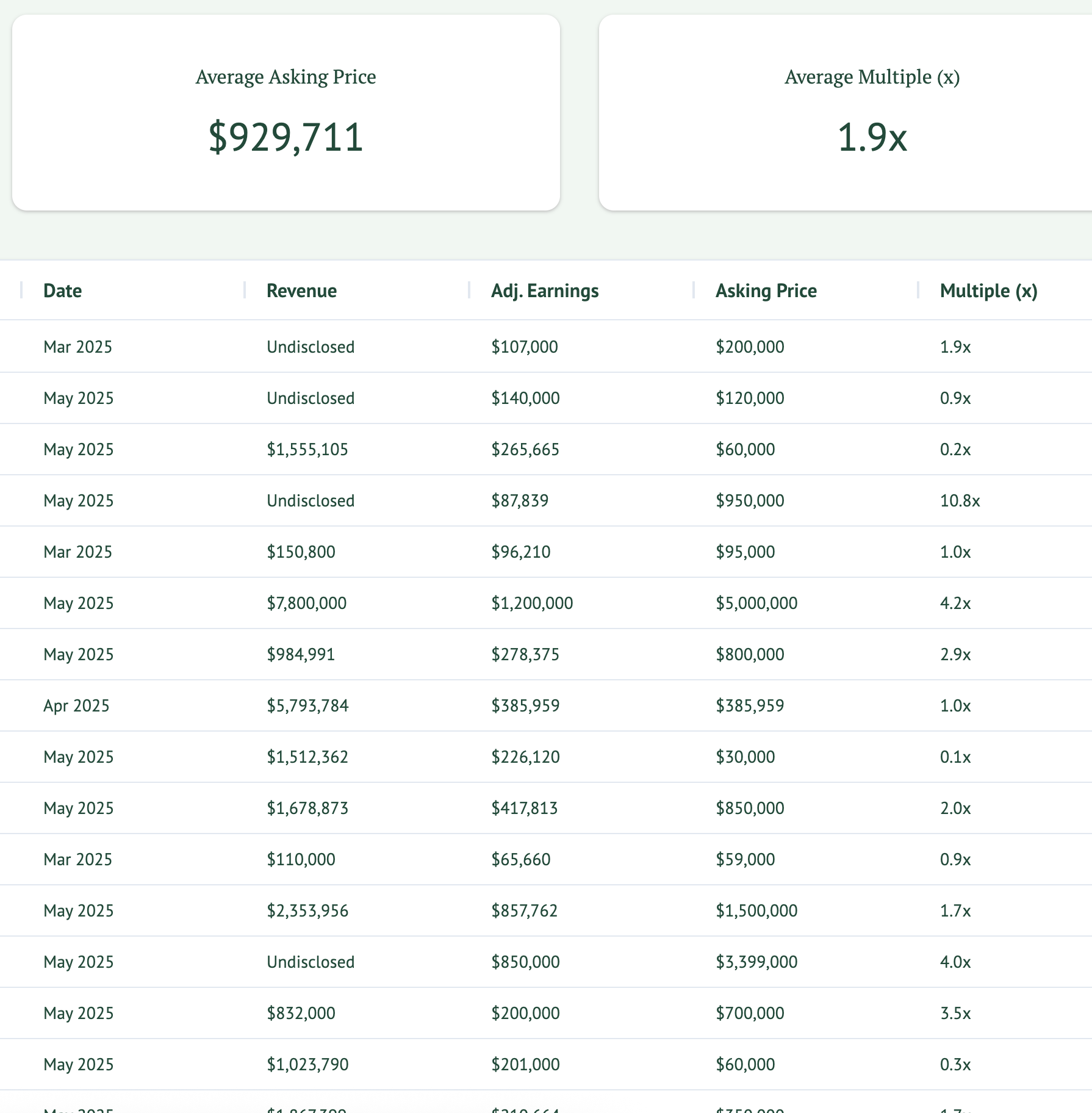Click the $278,375 adjusted earnings cell

click(525, 654)
